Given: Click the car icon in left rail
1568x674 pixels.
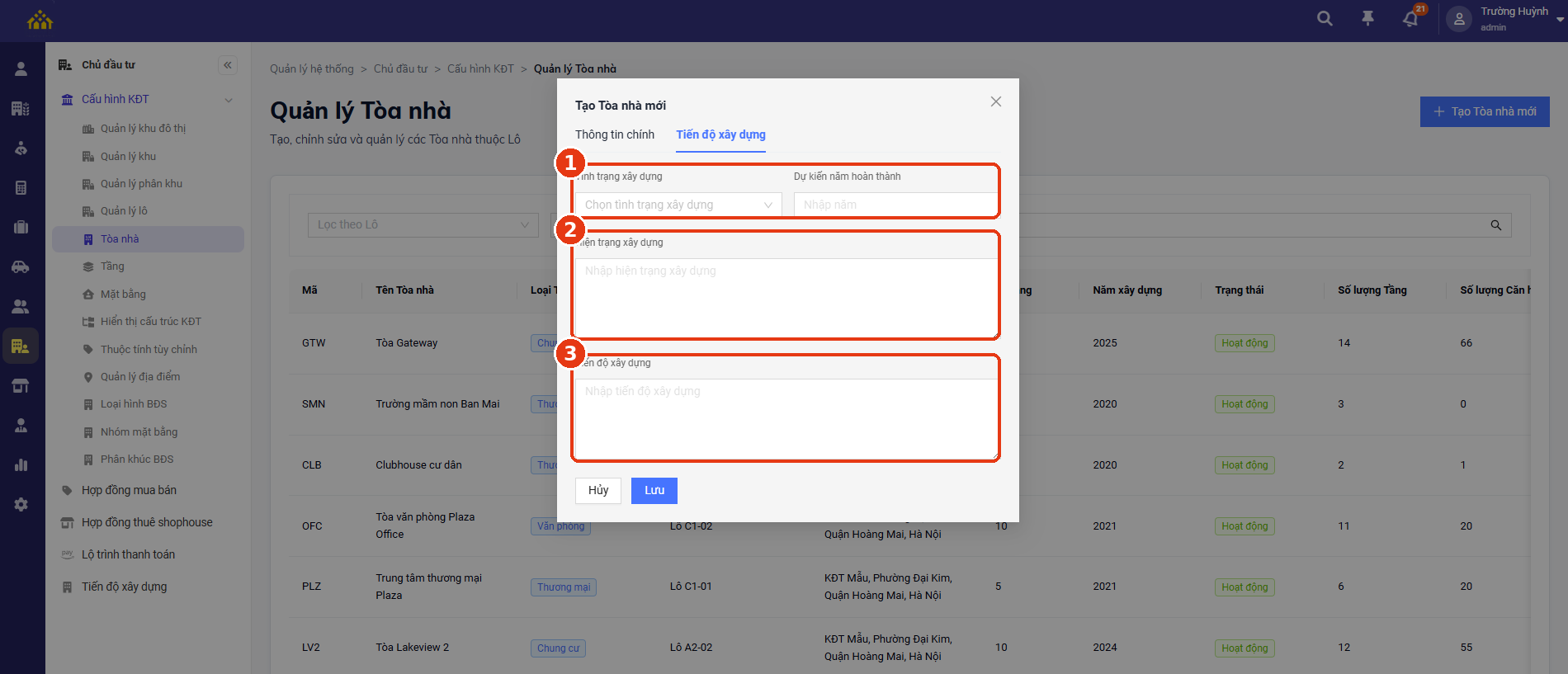Looking at the screenshot, I should coord(21,266).
